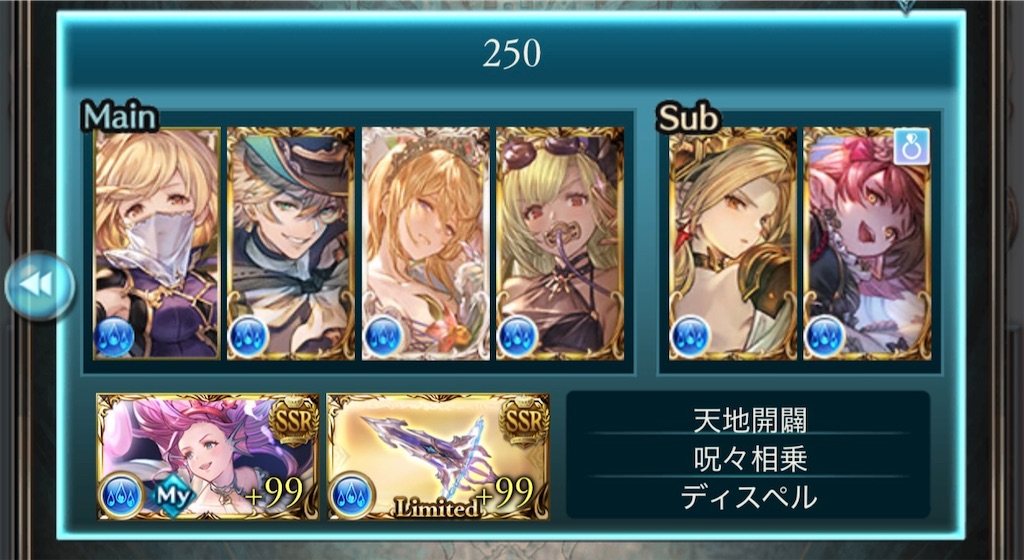Select the first Sub blonde armored character
This screenshot has height=560, width=1024.
coord(733,243)
